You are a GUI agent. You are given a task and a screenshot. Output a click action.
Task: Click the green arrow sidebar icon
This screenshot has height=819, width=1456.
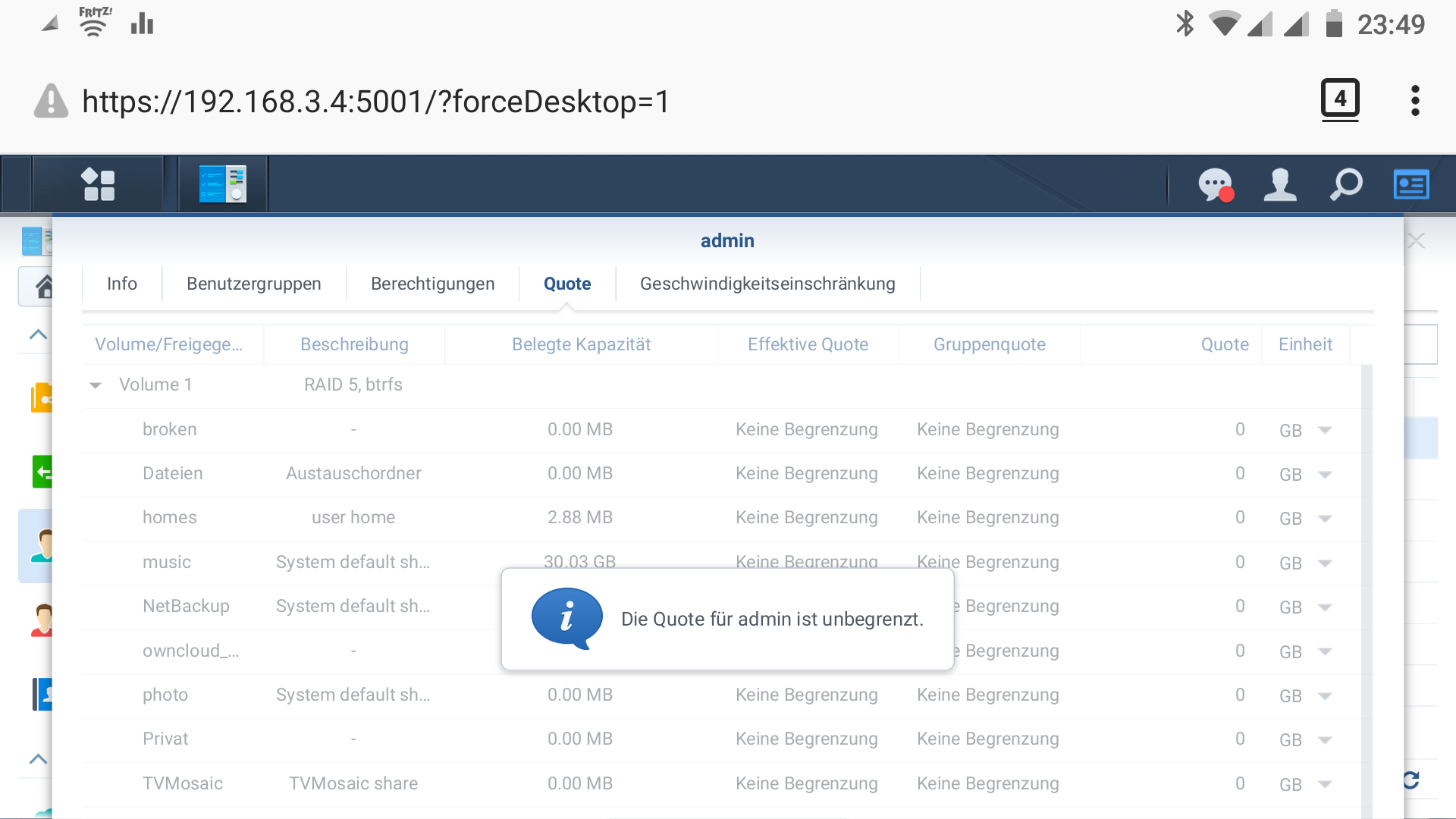(x=42, y=472)
